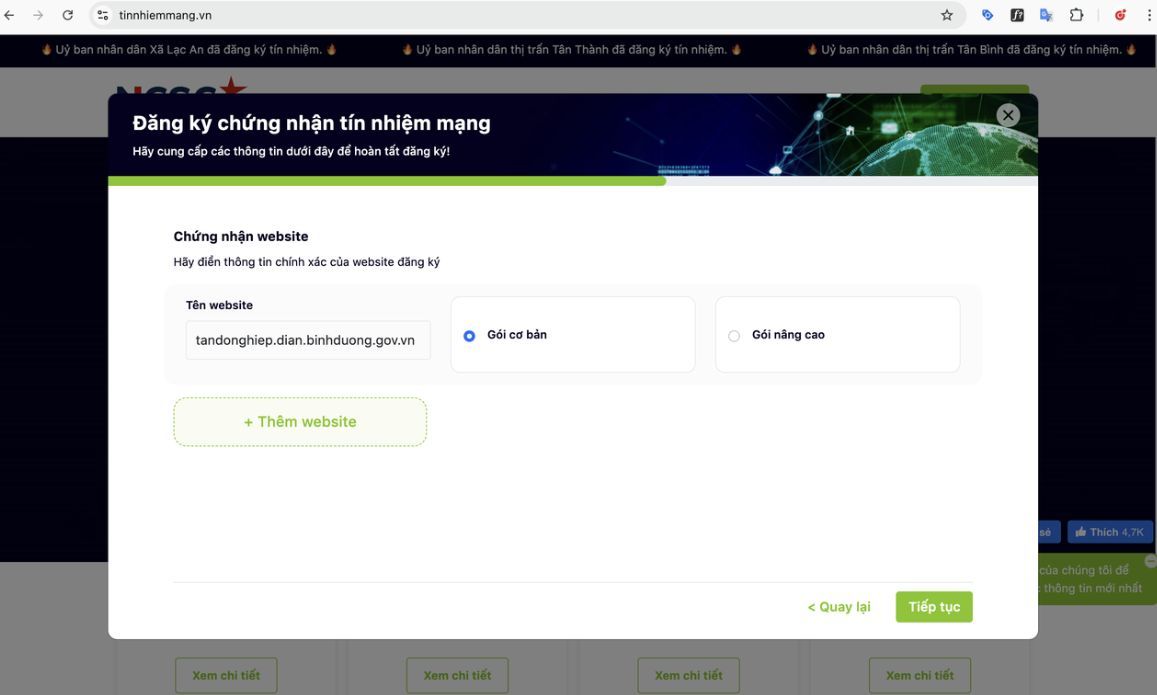Click the + Thêm website button

300,422
